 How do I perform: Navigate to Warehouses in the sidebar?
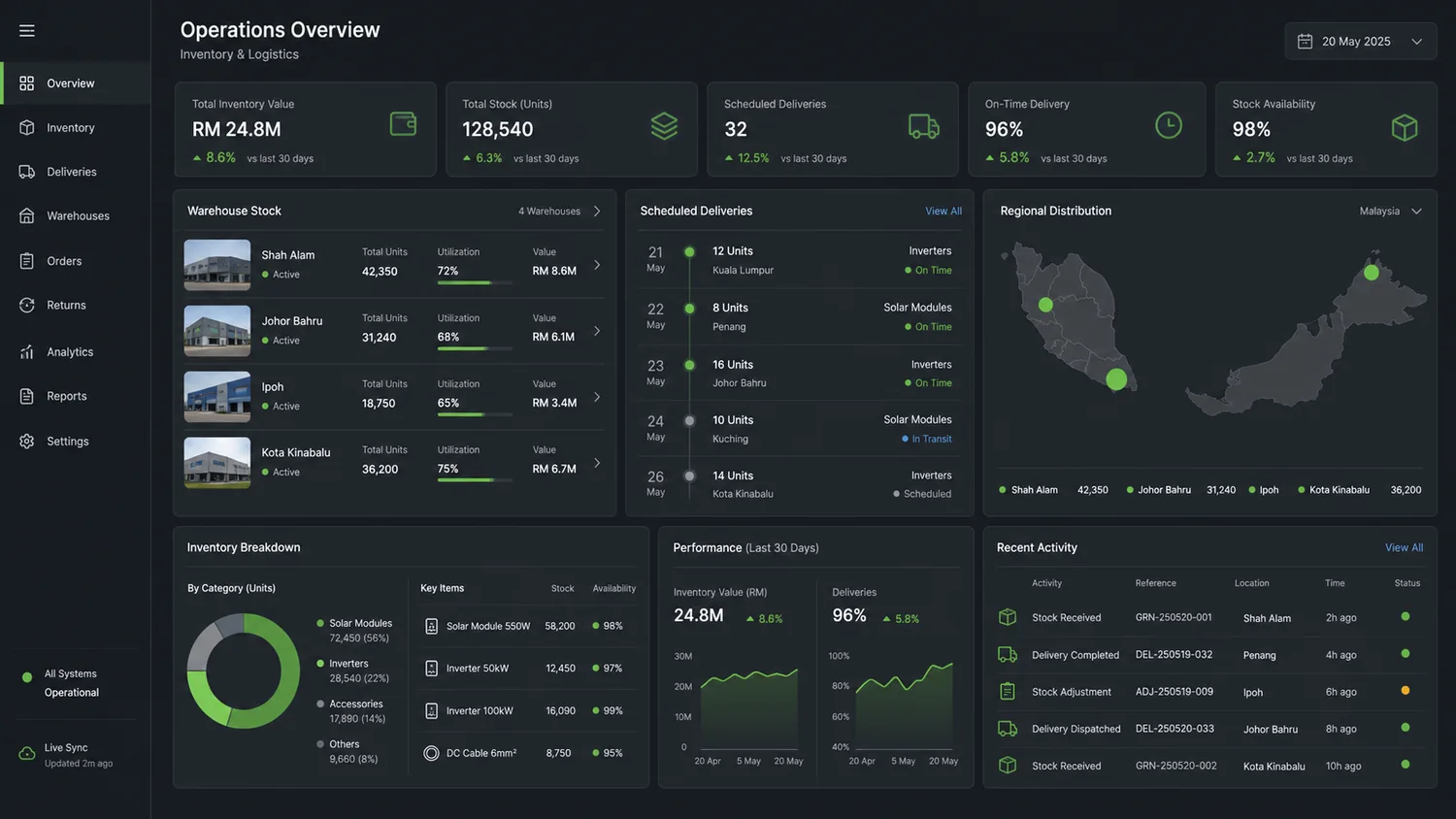click(x=76, y=215)
